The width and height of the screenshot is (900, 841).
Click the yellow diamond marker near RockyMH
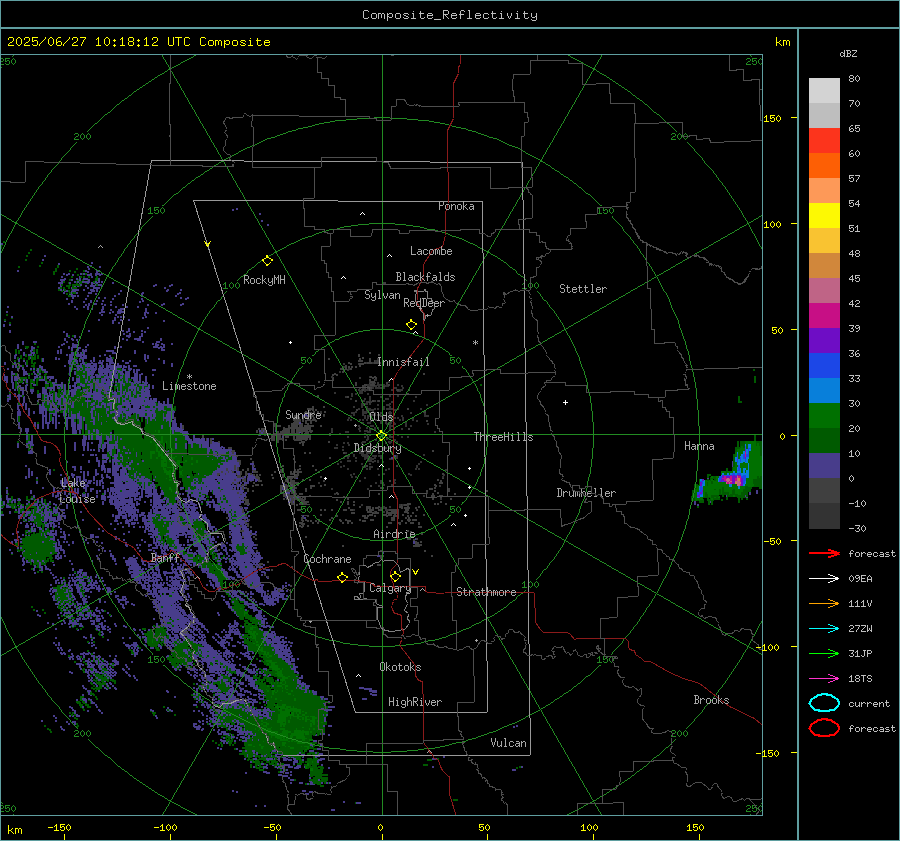point(267,261)
